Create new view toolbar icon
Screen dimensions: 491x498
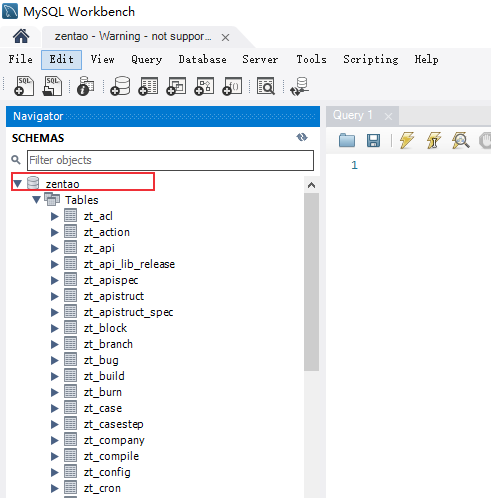tap(176, 86)
